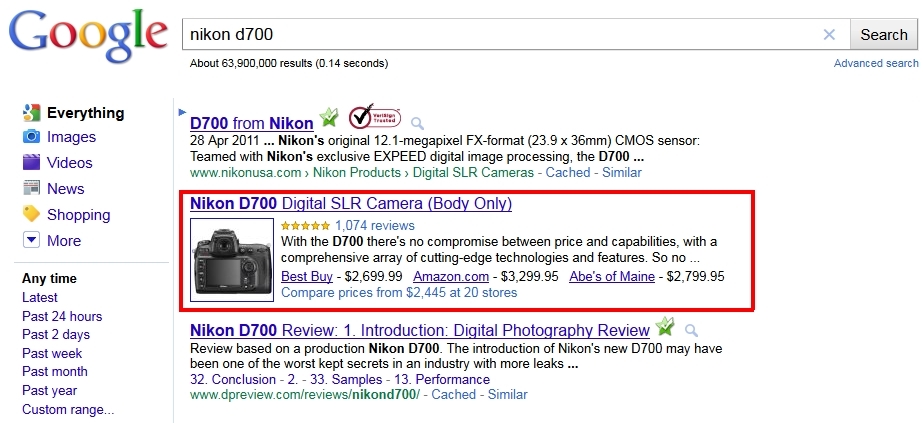The image size is (923, 423).
Task: Open Custom range date filter
Action: click(x=68, y=409)
